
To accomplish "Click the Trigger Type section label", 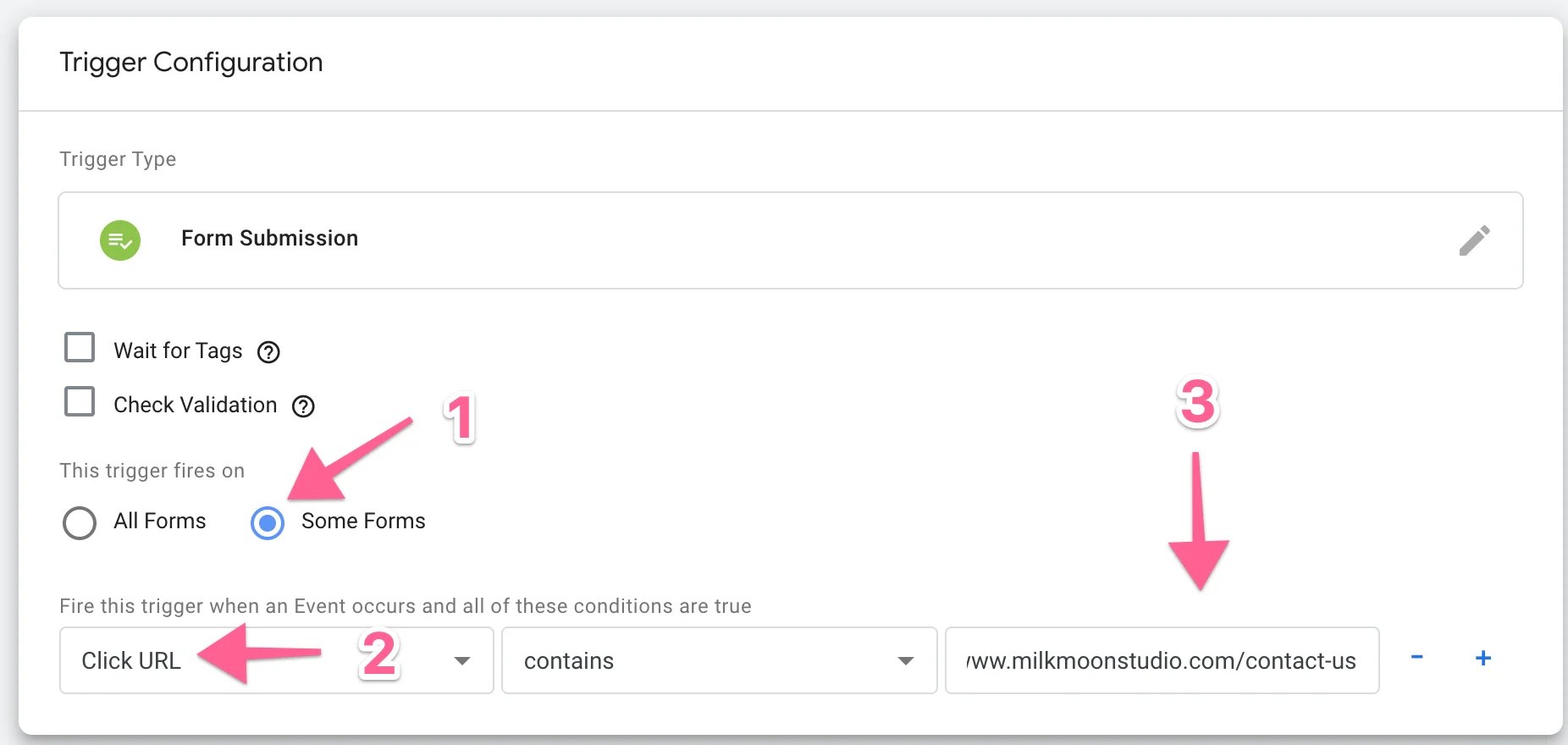I will 118,159.
